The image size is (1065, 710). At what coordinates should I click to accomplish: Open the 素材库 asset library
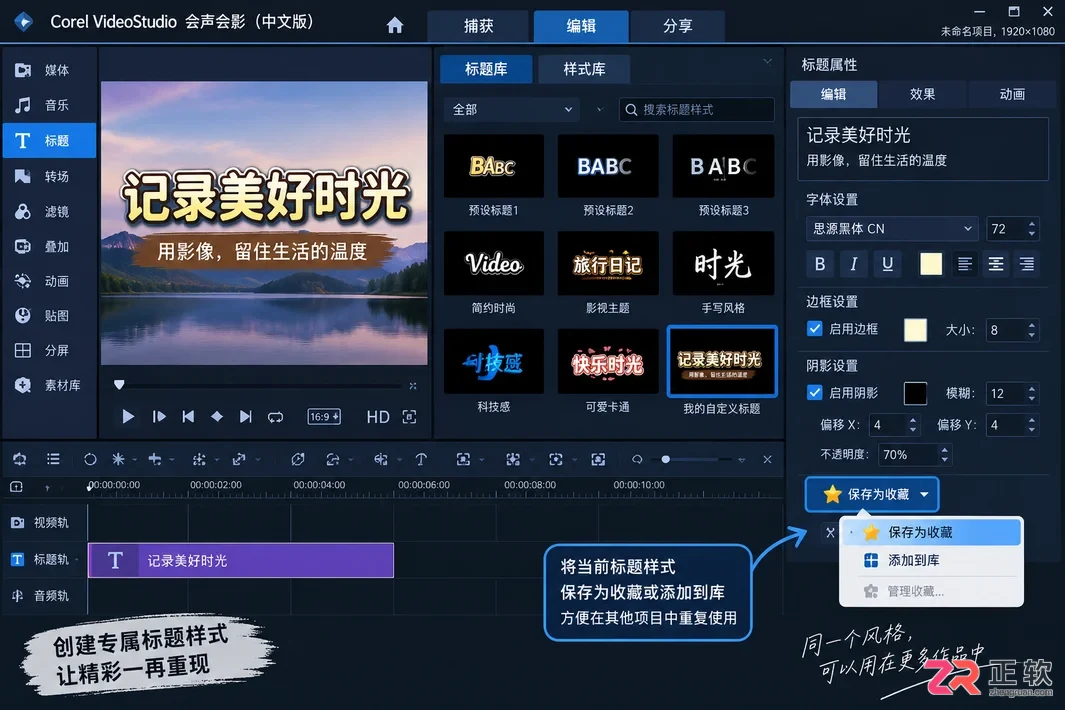(x=49, y=385)
